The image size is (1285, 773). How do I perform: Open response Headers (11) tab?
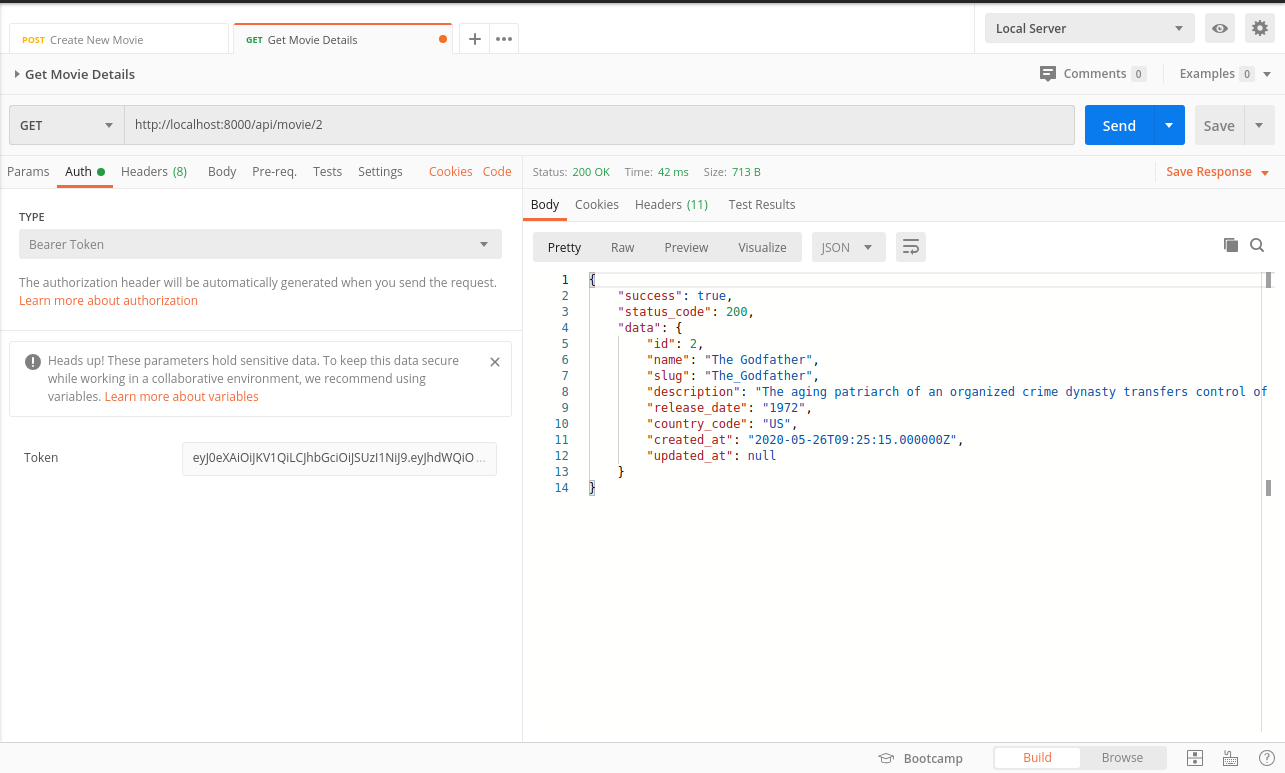coord(671,204)
